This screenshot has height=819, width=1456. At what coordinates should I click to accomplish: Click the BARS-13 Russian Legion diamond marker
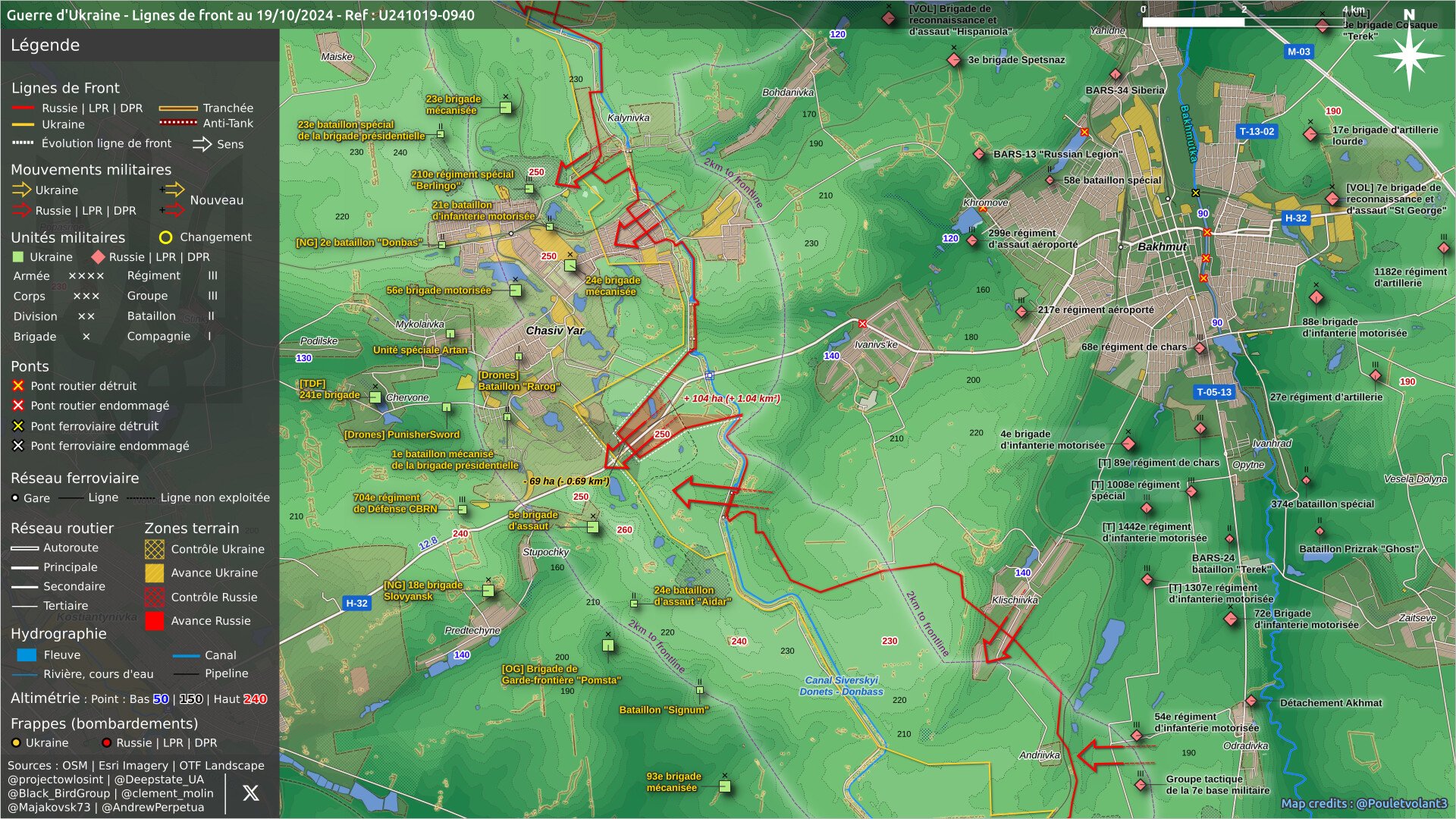pyautogui.click(x=979, y=154)
